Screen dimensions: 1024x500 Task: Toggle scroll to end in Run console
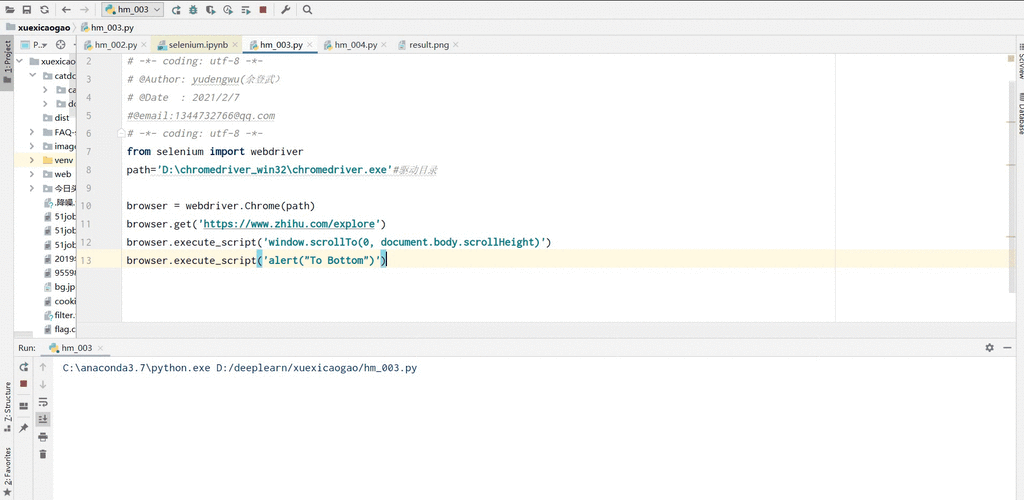[x=43, y=419]
